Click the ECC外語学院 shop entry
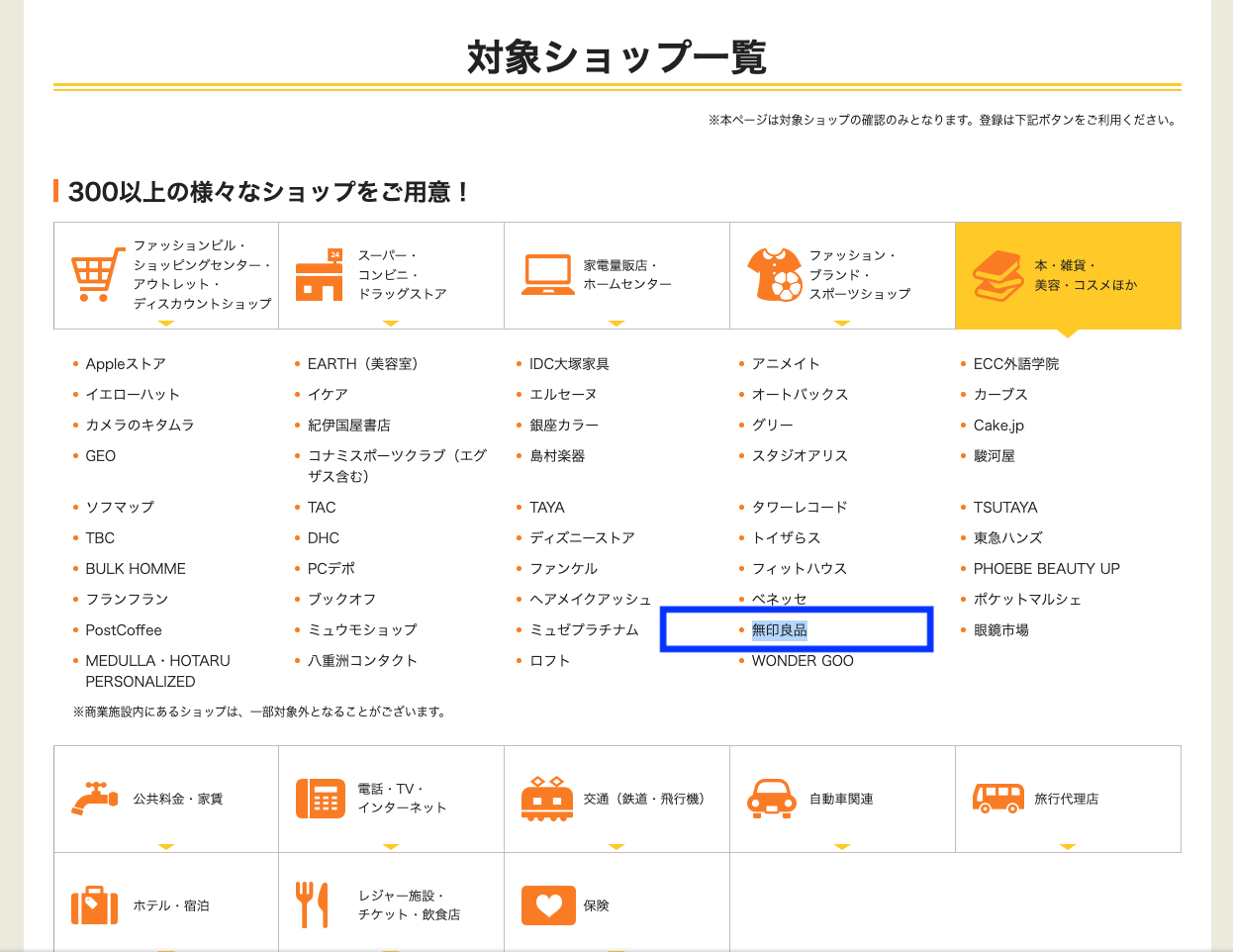 (1016, 364)
